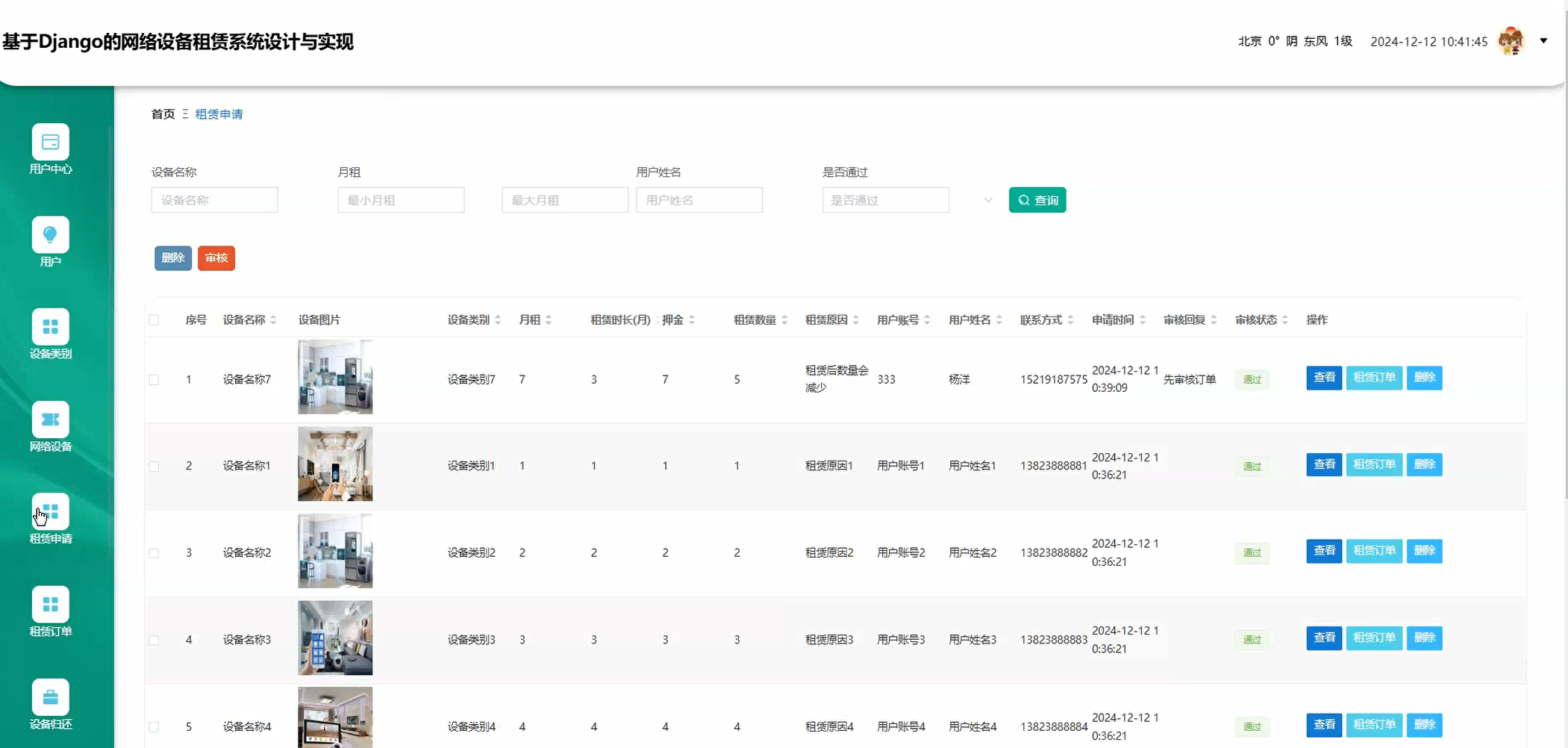Click 租赁申请 breadcrumb link
The width and height of the screenshot is (1568, 748).
coord(219,114)
